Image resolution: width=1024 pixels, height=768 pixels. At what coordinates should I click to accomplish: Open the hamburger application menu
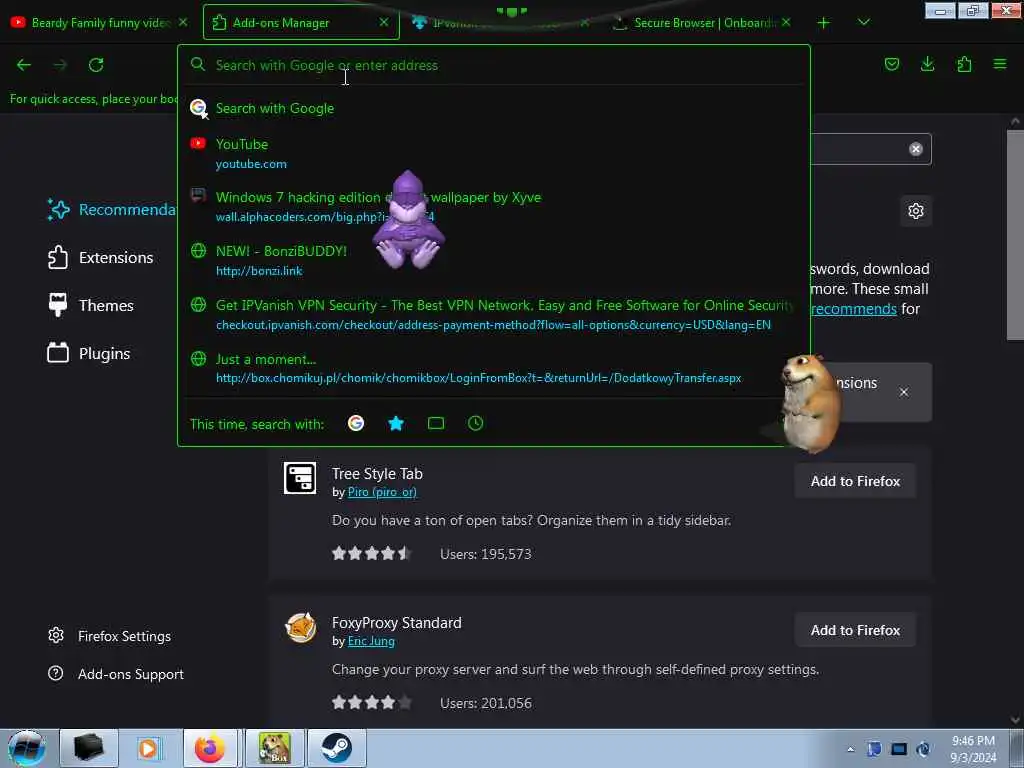(1000, 64)
